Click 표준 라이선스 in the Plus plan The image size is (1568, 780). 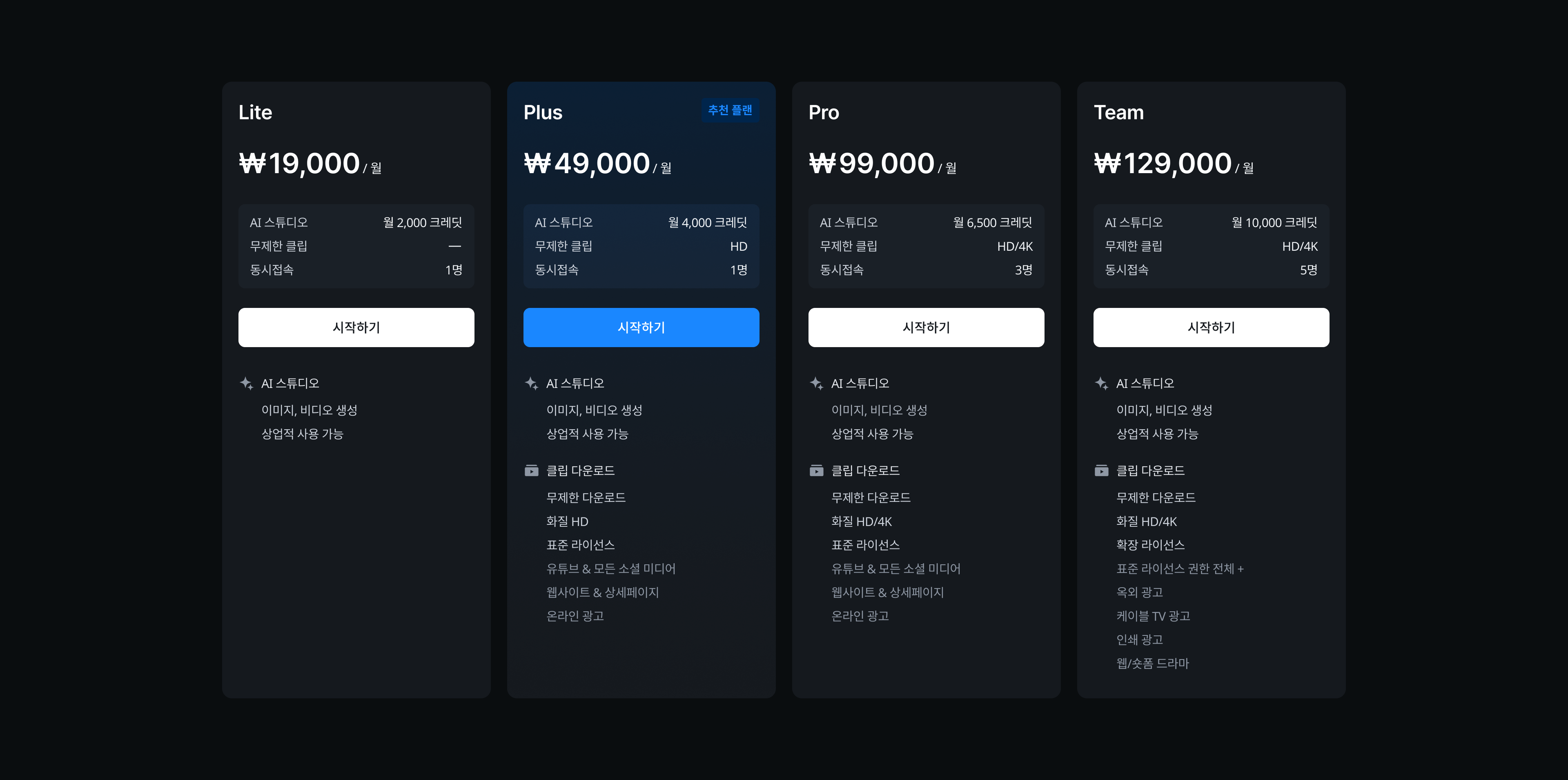click(x=580, y=545)
